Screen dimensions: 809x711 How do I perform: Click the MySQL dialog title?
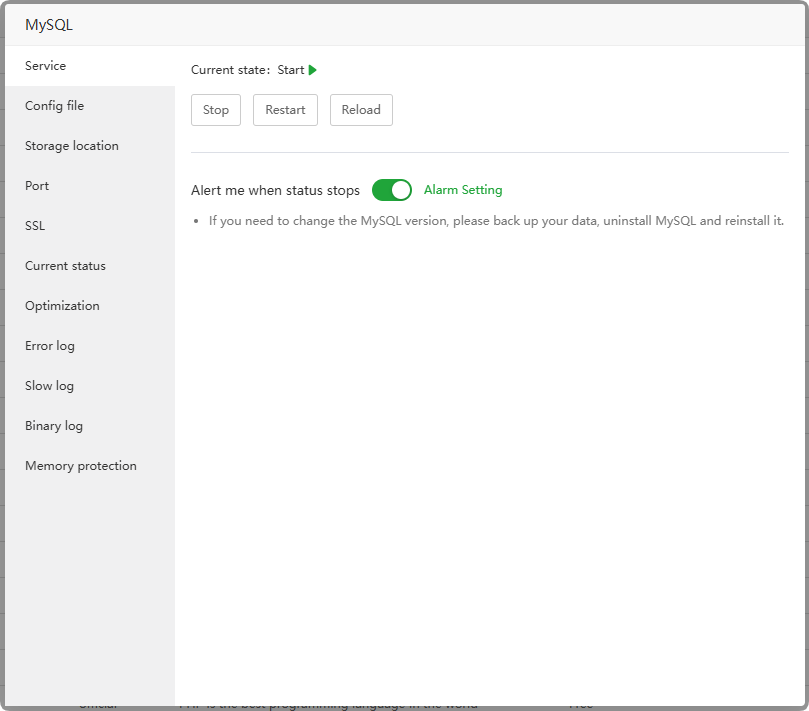coord(49,25)
